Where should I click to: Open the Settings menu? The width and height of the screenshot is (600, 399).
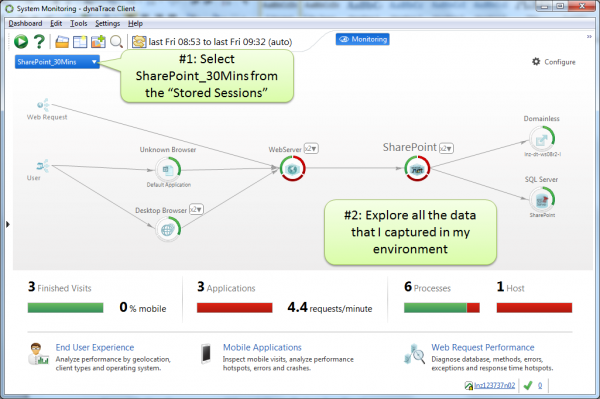click(108, 23)
